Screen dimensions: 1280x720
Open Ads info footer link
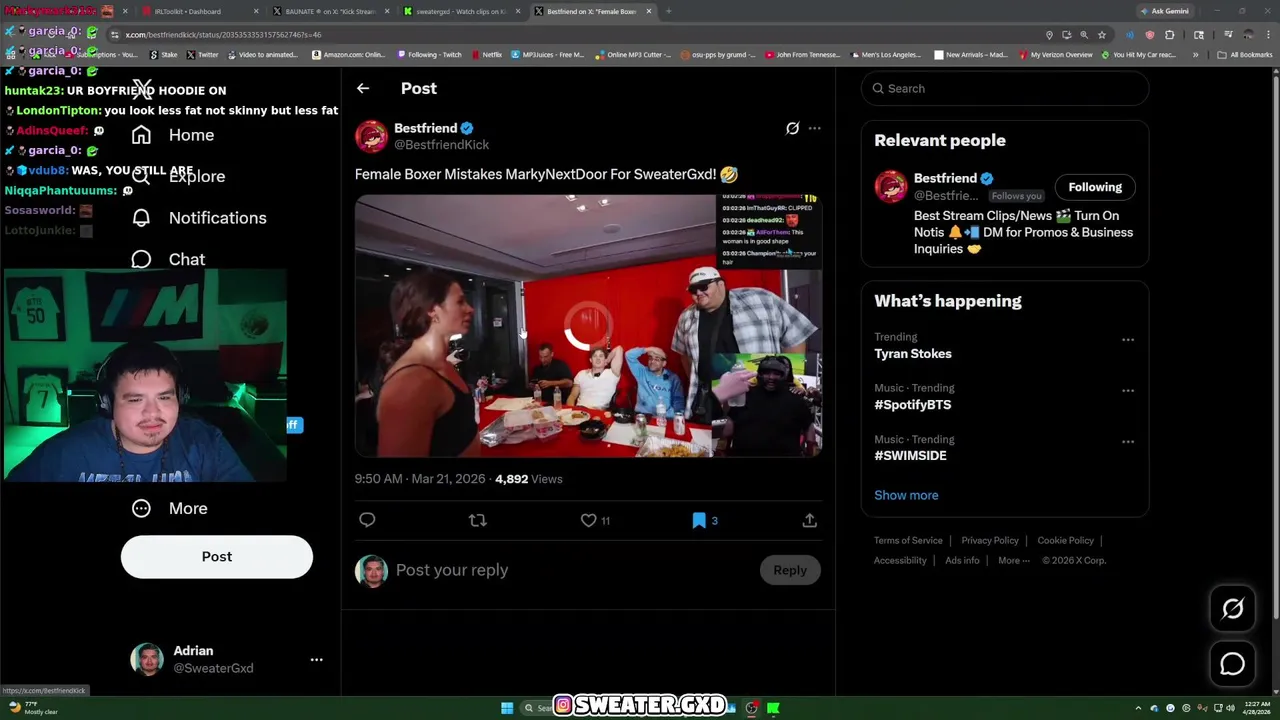click(x=962, y=560)
